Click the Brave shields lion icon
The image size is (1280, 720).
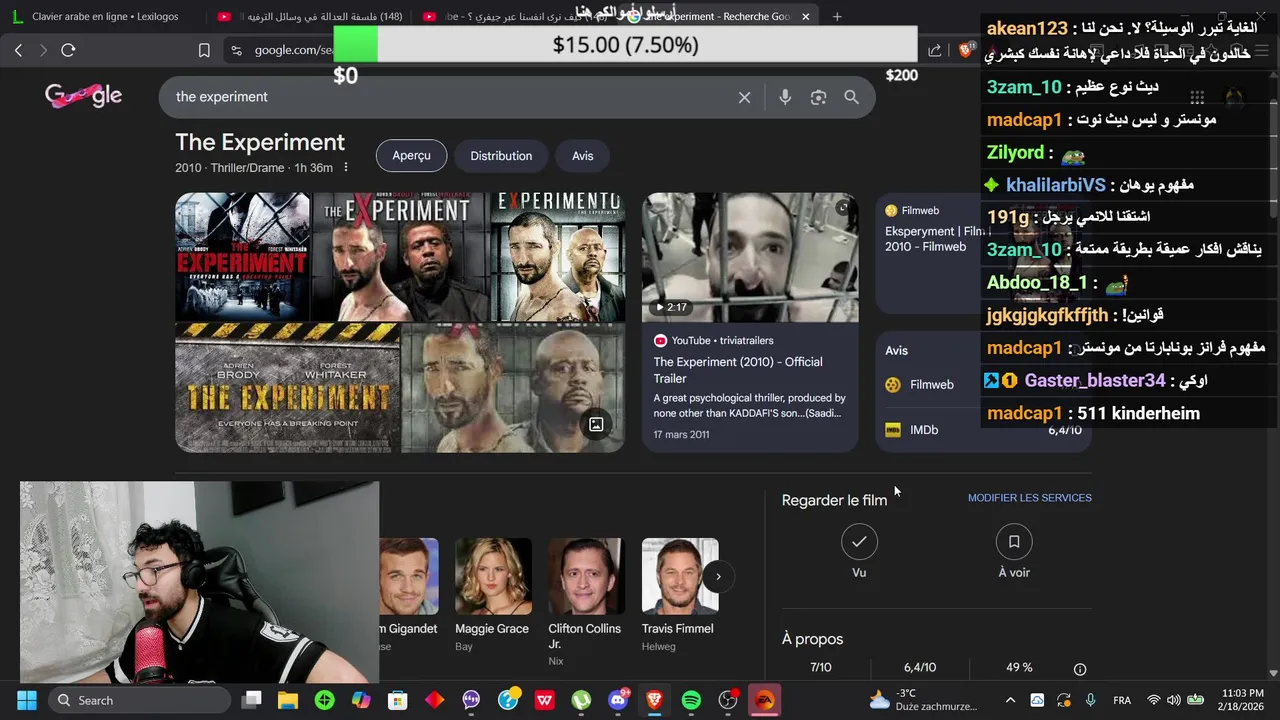point(966,49)
